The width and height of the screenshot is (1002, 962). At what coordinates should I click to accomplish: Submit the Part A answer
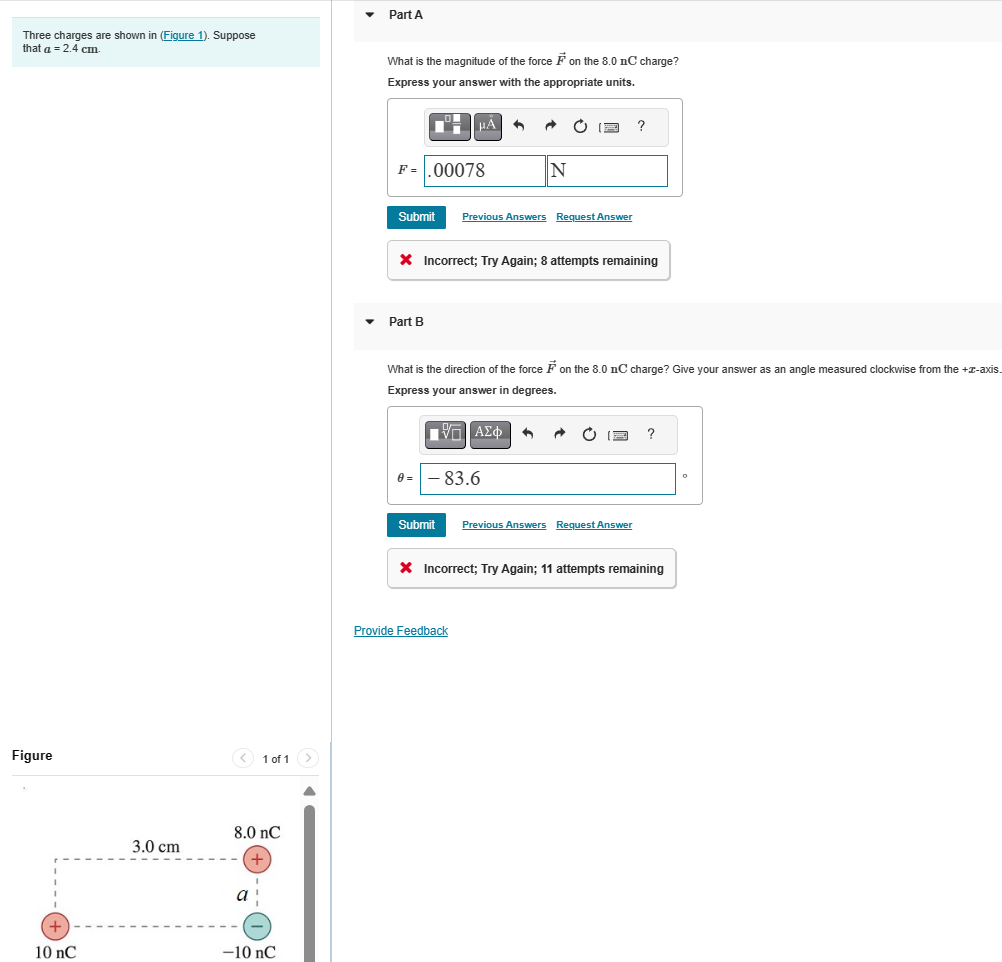pos(416,217)
